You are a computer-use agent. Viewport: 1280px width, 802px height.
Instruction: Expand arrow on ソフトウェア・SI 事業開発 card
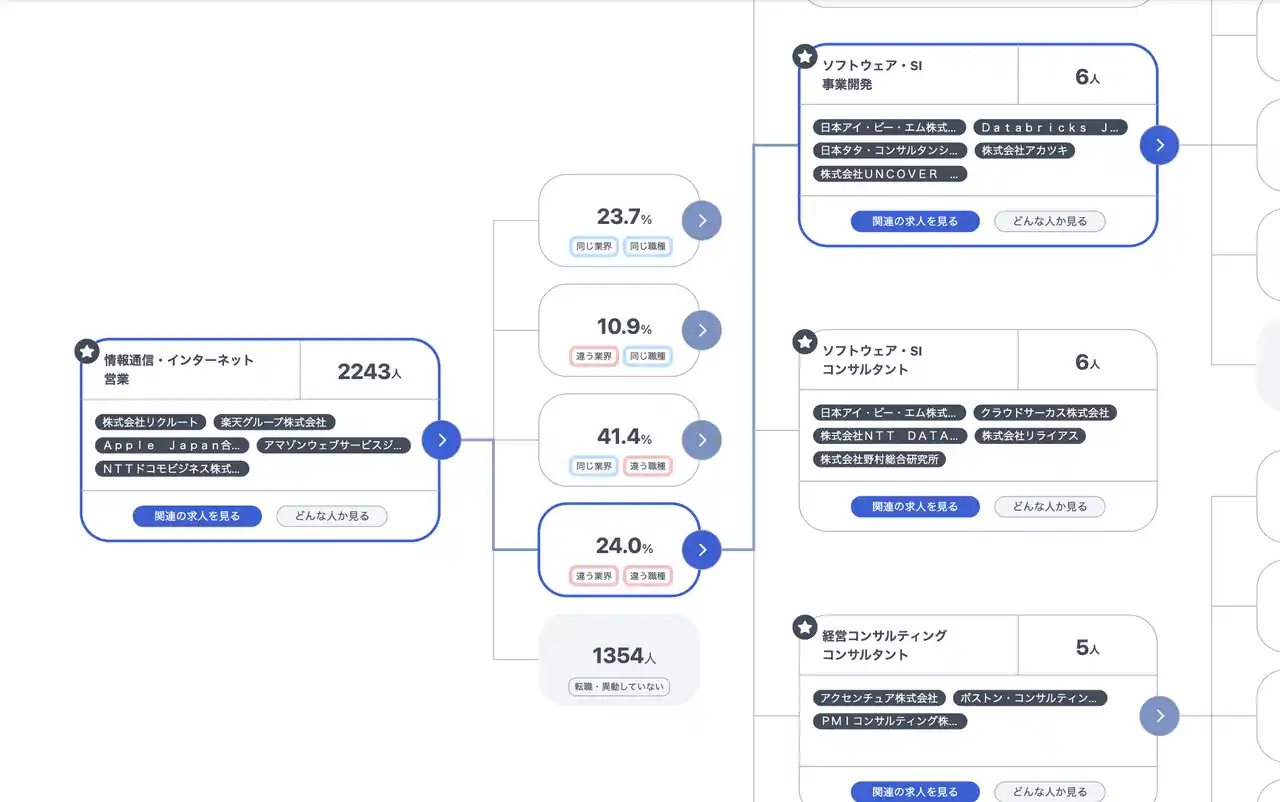coord(1159,145)
